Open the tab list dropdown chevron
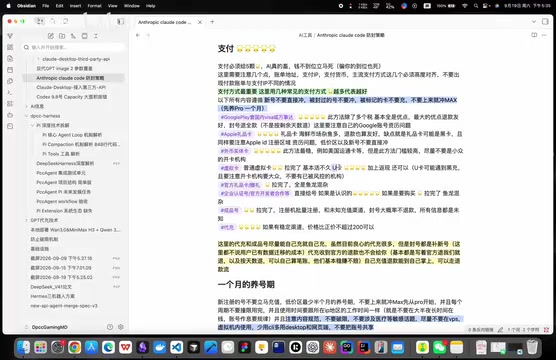The width and height of the screenshot is (556, 360). tap(534, 22)
